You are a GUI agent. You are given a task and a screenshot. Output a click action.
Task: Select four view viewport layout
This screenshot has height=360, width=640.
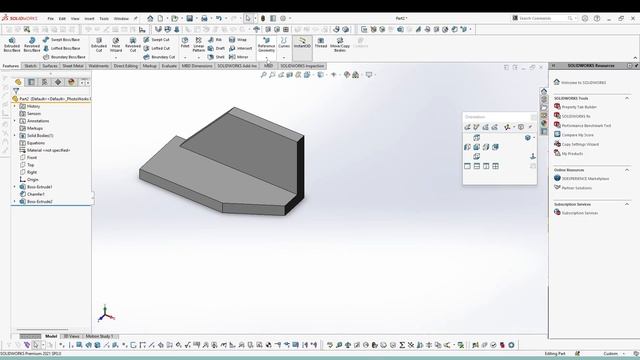pyautogui.click(x=496, y=166)
